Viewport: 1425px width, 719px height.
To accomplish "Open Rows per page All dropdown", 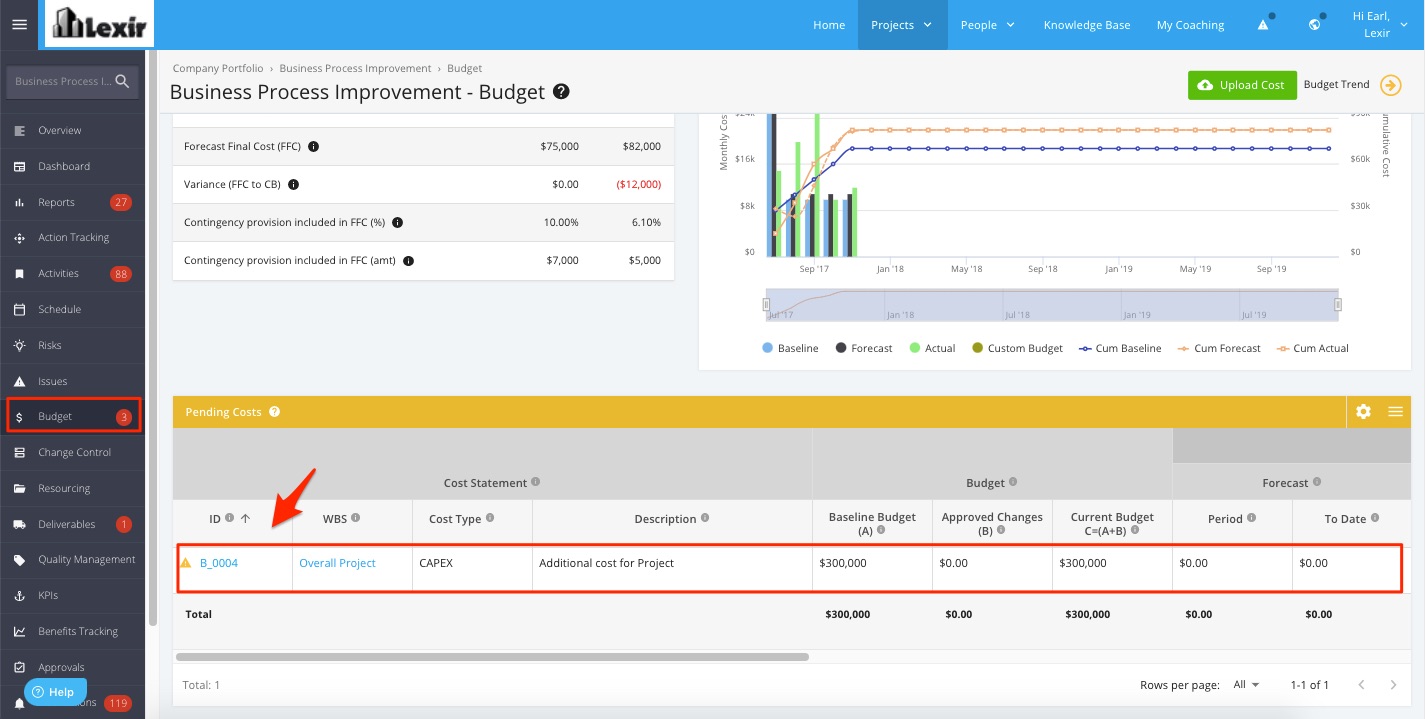I will pyautogui.click(x=1246, y=685).
